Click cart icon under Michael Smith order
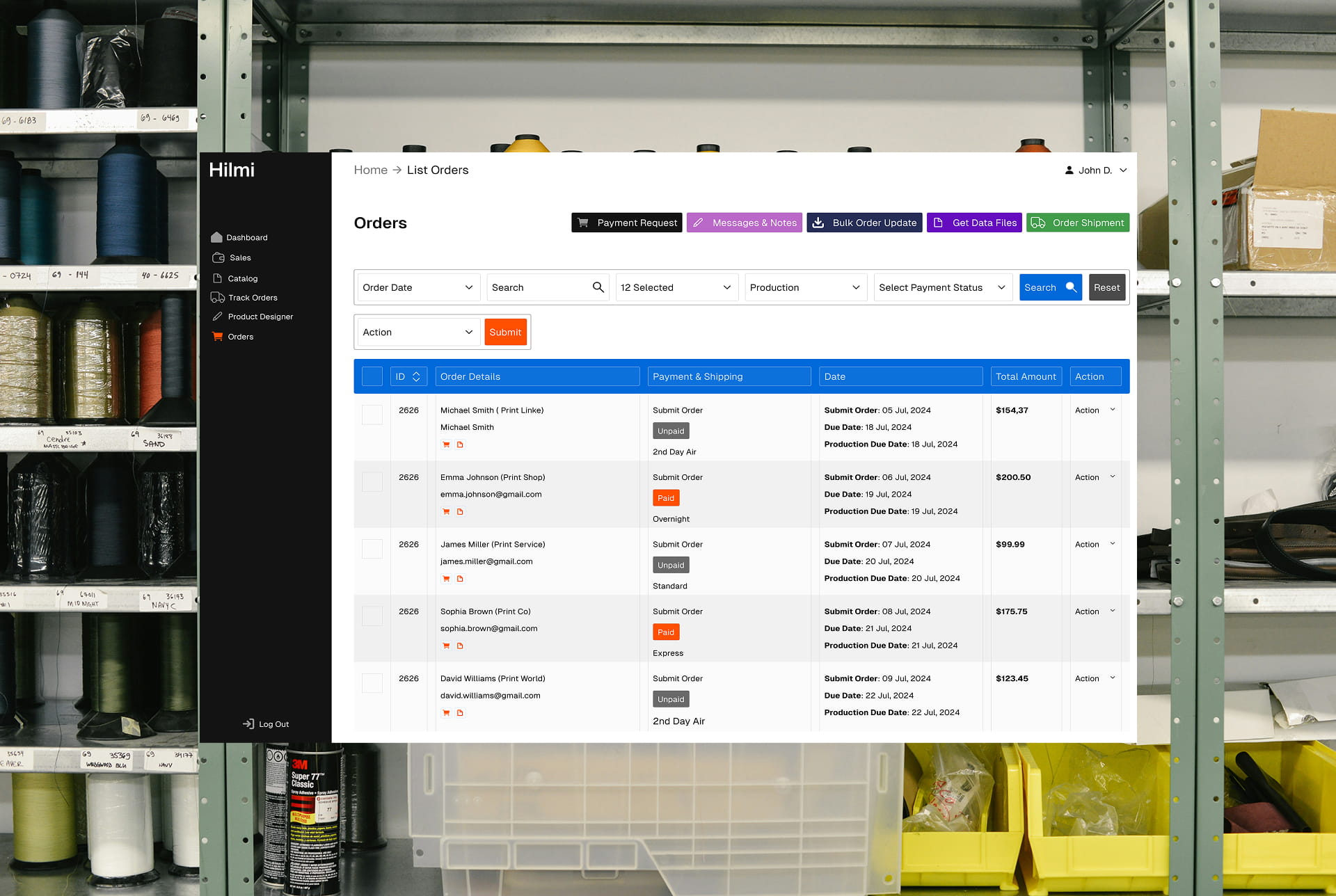The width and height of the screenshot is (1336, 896). click(446, 445)
